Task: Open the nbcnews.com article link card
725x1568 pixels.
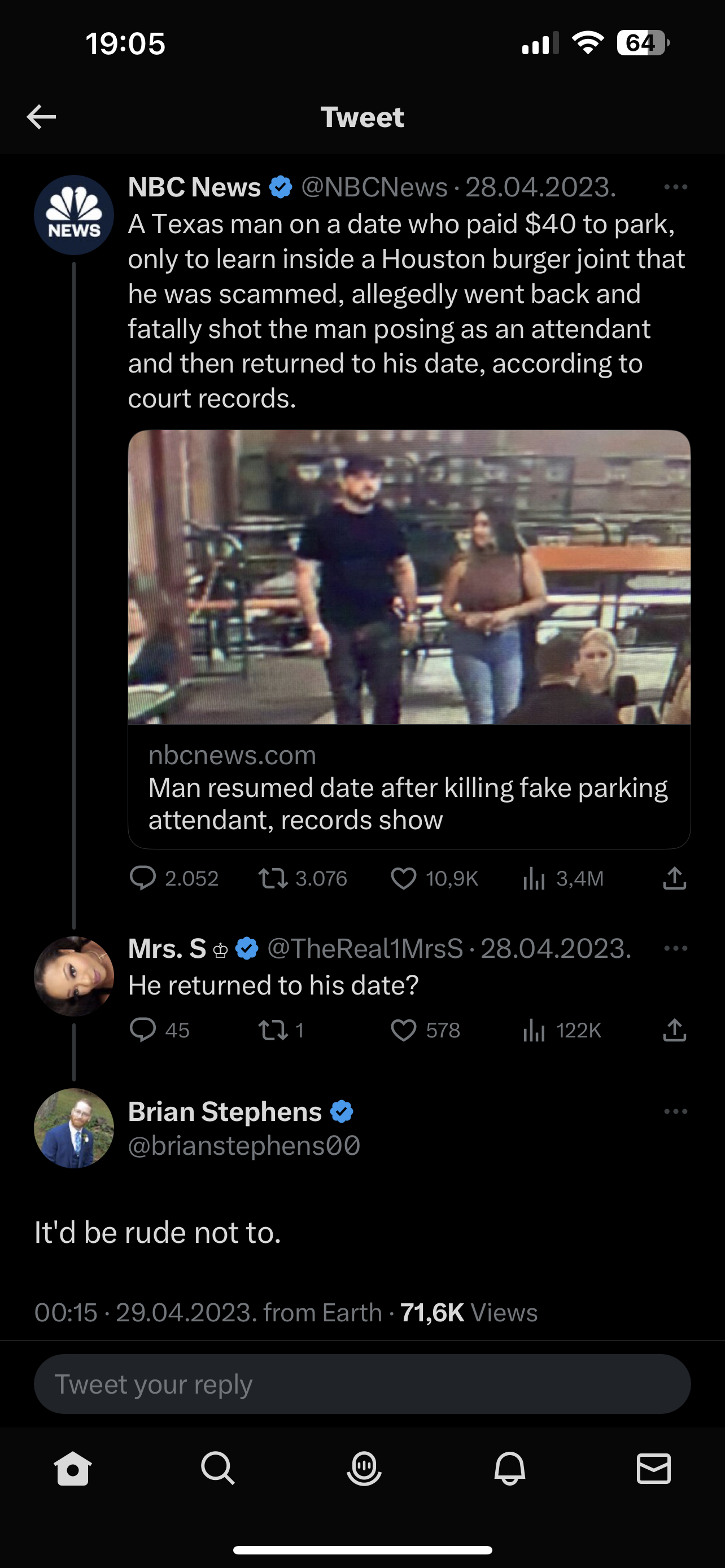Action: click(408, 787)
